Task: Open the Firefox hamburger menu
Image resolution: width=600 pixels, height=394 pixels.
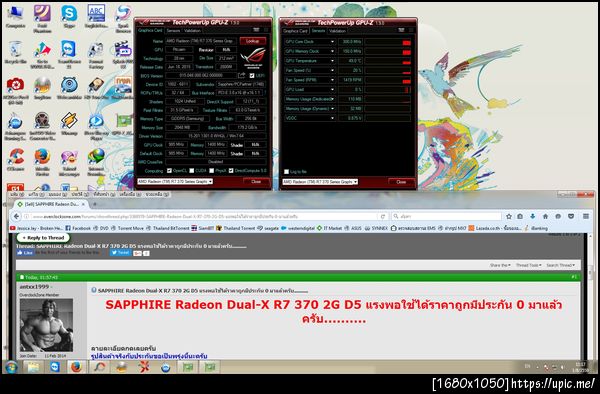Action: click(585, 216)
